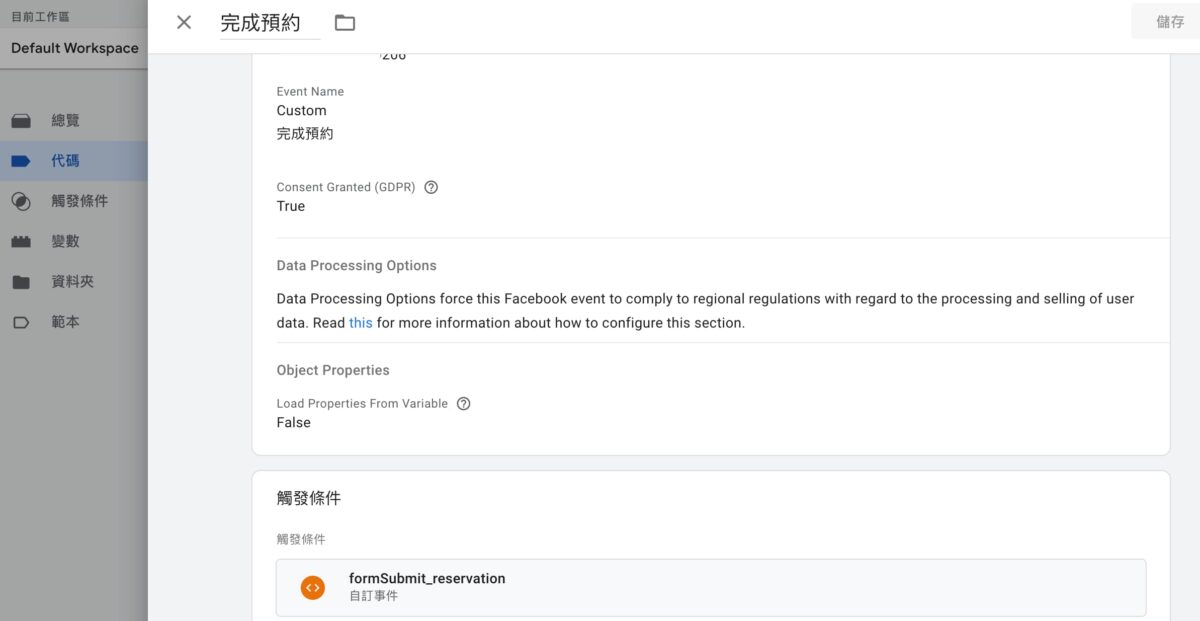Click the 觸發條件 circular icon in sidebar
Screen dimensions: 1200x621
point(21,201)
